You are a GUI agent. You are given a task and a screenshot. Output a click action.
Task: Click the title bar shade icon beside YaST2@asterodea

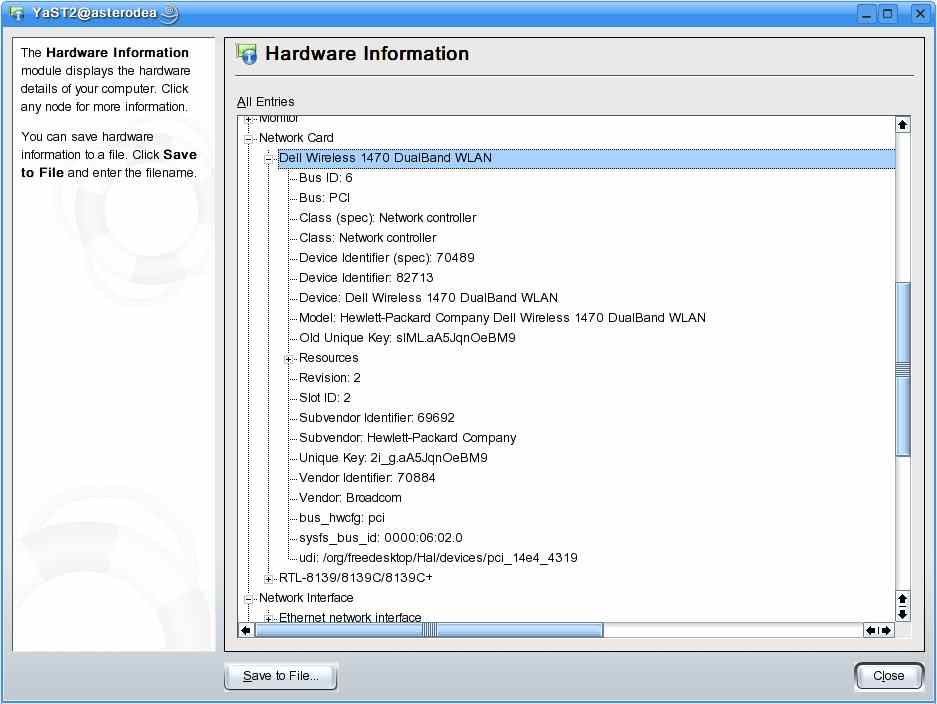170,13
